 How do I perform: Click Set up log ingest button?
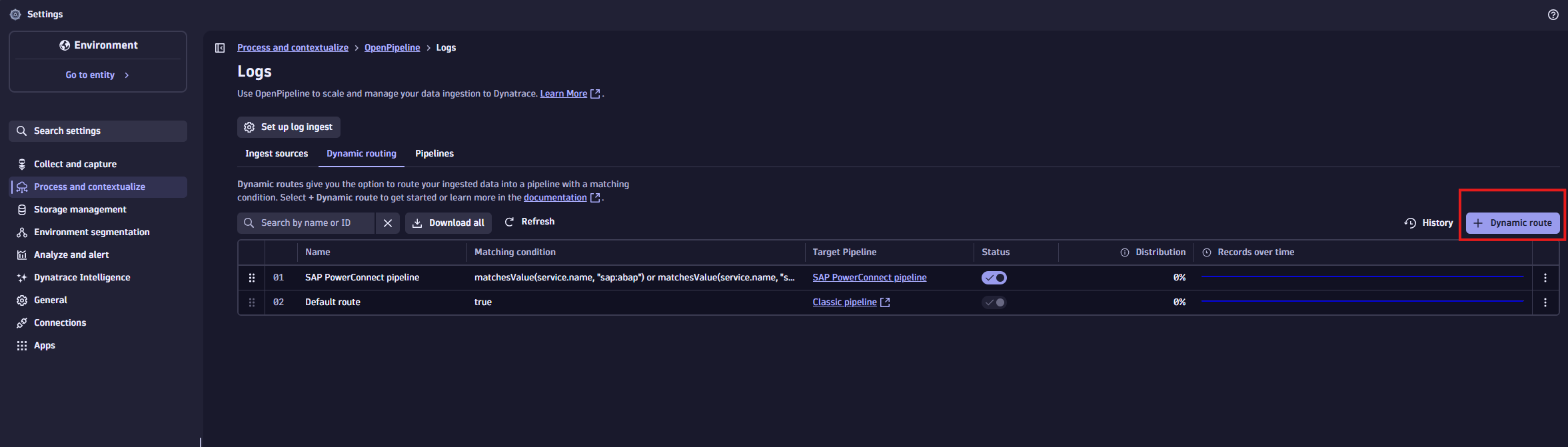click(x=289, y=127)
